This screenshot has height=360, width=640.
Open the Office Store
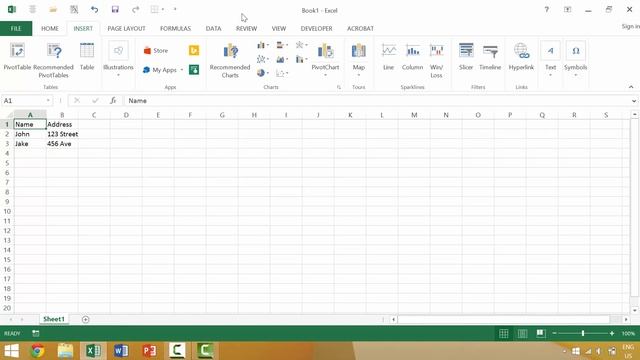tap(156, 51)
